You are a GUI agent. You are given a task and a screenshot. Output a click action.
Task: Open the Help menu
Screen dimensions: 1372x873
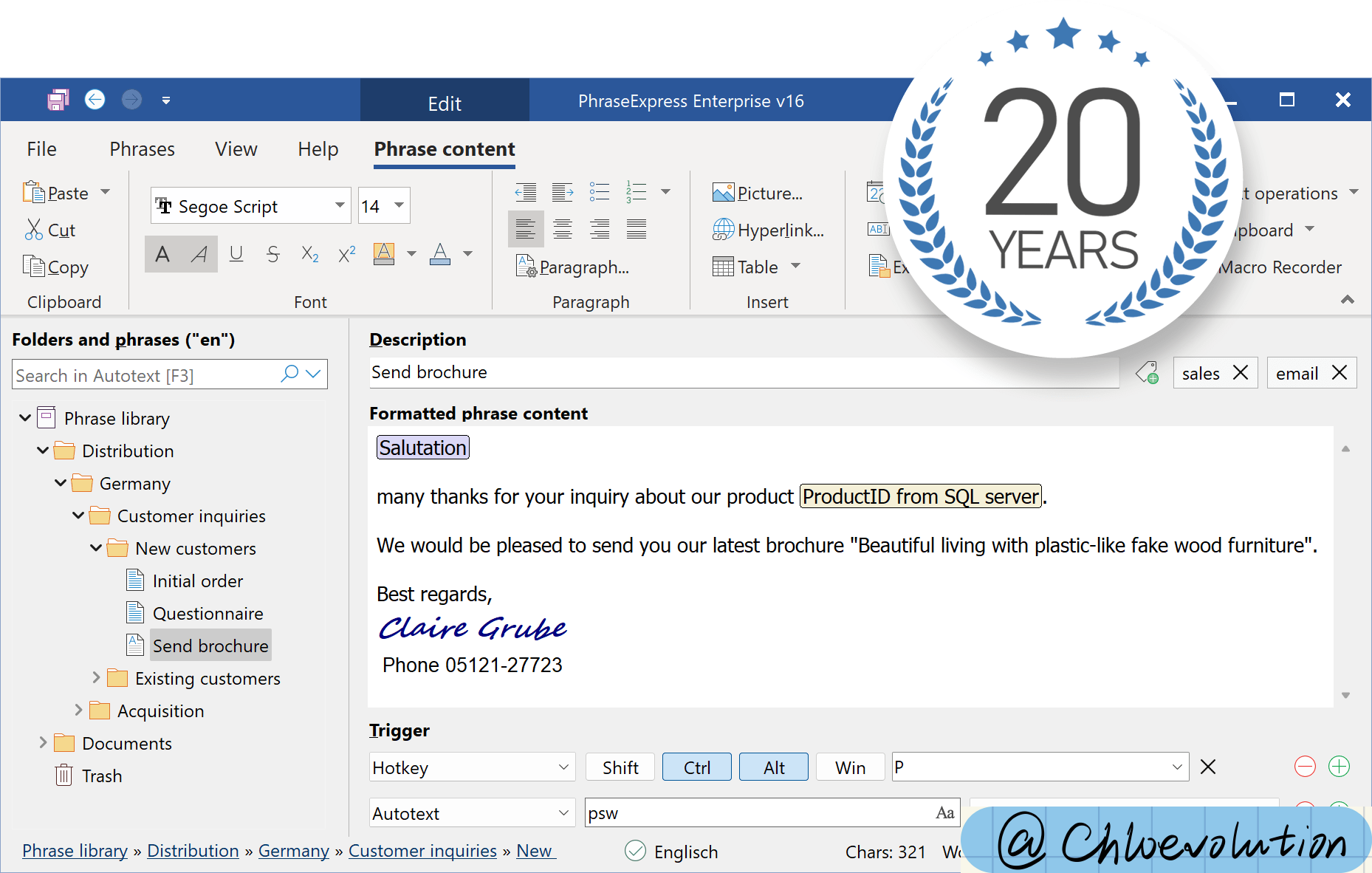(318, 149)
